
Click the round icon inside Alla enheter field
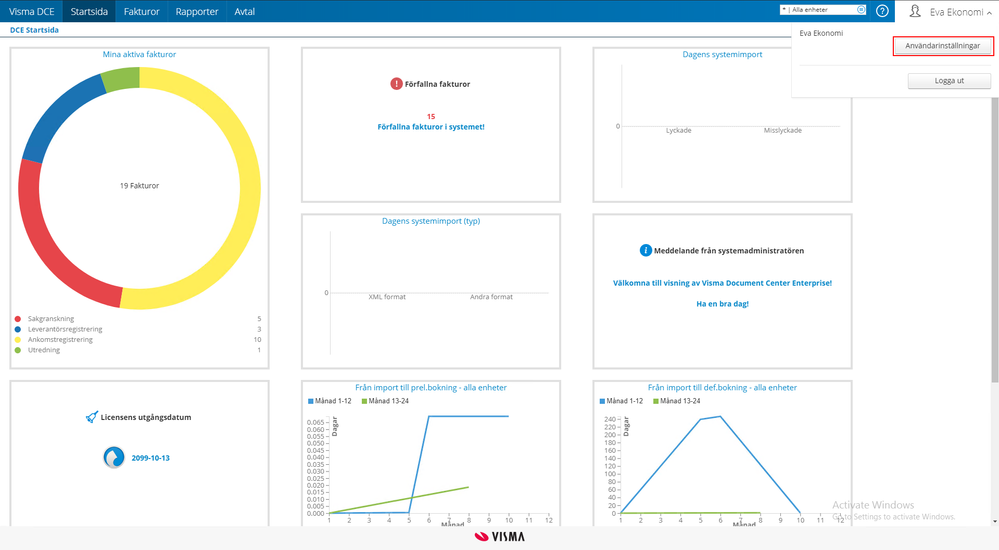[x=861, y=10]
